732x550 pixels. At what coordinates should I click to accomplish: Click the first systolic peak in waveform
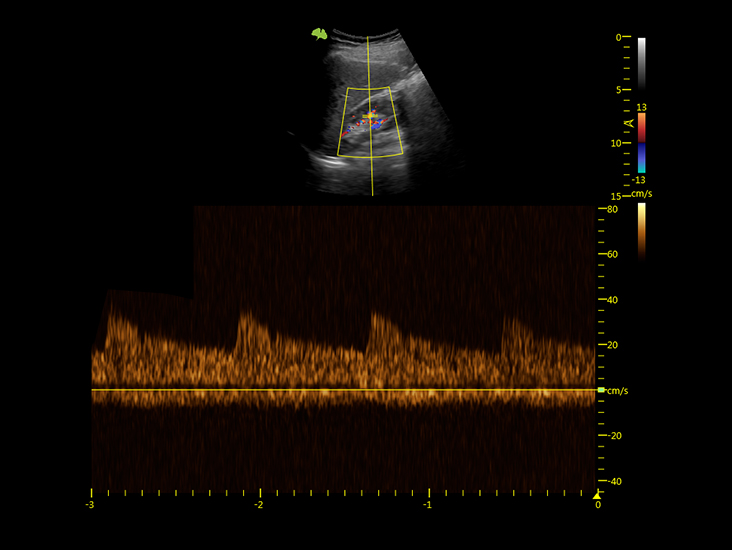(x=110, y=314)
